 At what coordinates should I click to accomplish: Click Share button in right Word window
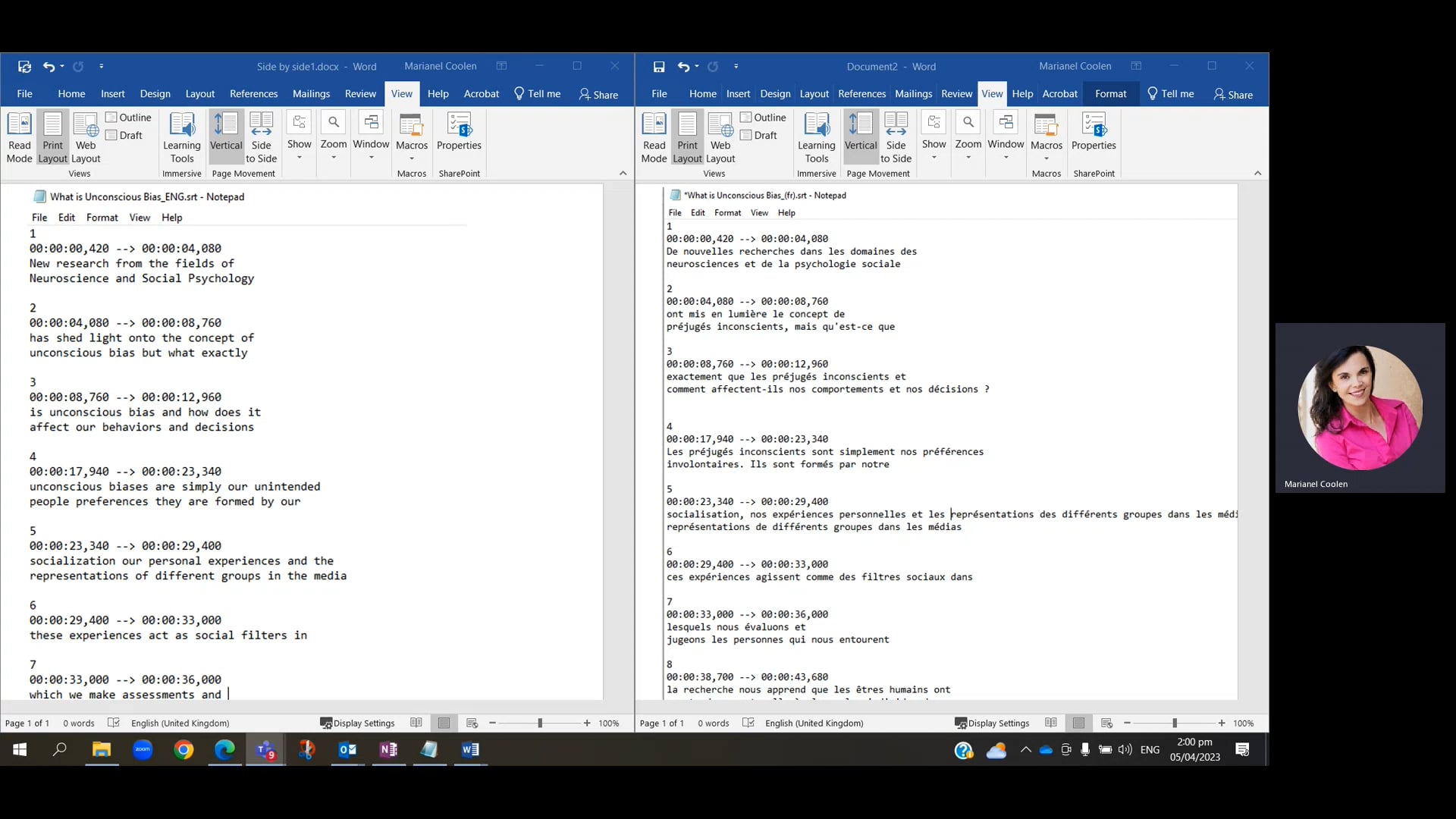[1233, 94]
